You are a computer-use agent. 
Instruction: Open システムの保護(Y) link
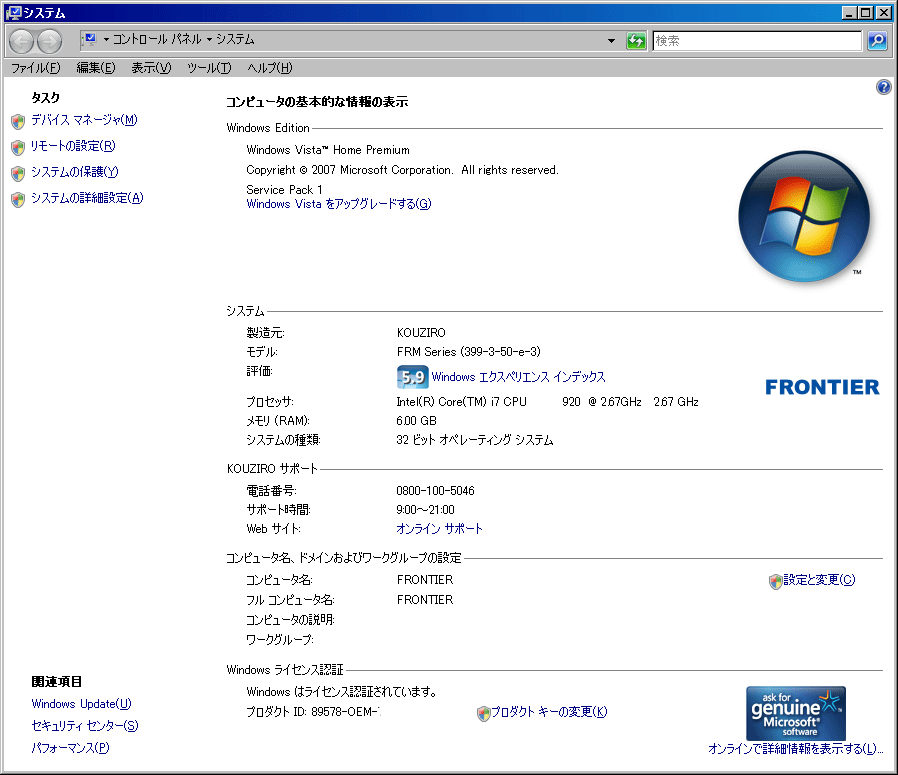tap(74, 172)
